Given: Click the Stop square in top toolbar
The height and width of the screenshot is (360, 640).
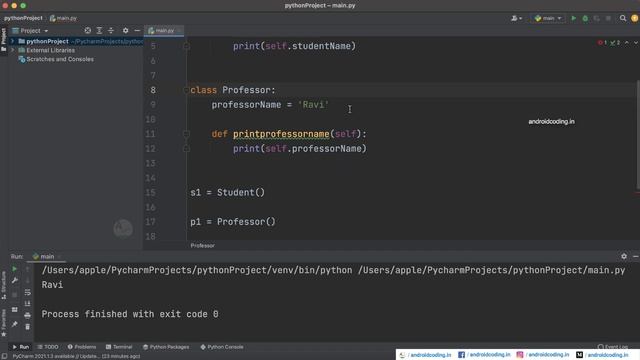Looking at the screenshot, I should [608, 18].
